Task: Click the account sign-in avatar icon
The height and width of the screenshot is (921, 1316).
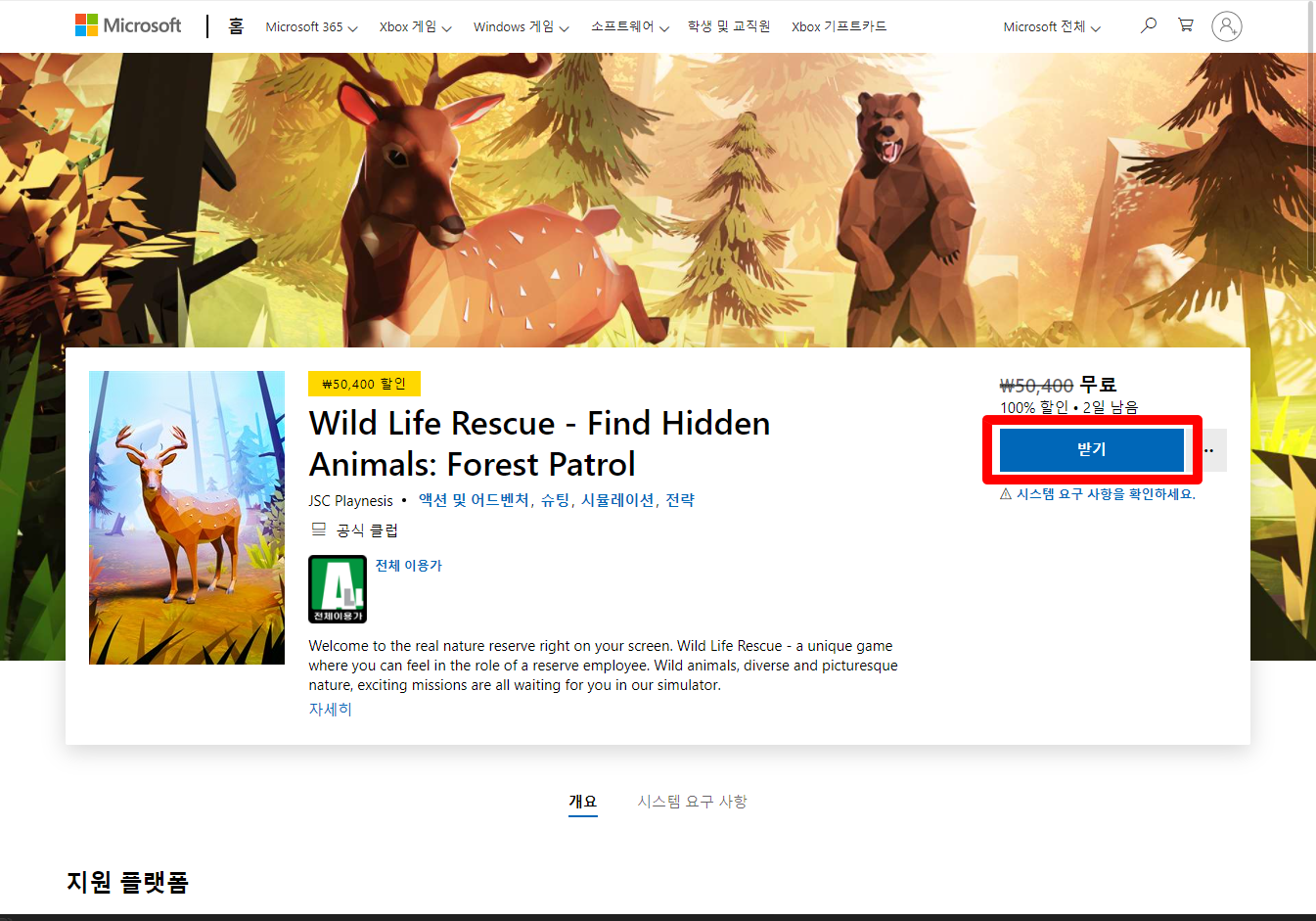Action: 1226,25
